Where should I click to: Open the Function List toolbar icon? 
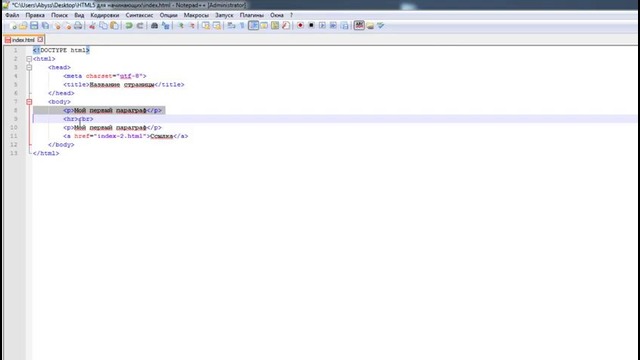pos(286,26)
